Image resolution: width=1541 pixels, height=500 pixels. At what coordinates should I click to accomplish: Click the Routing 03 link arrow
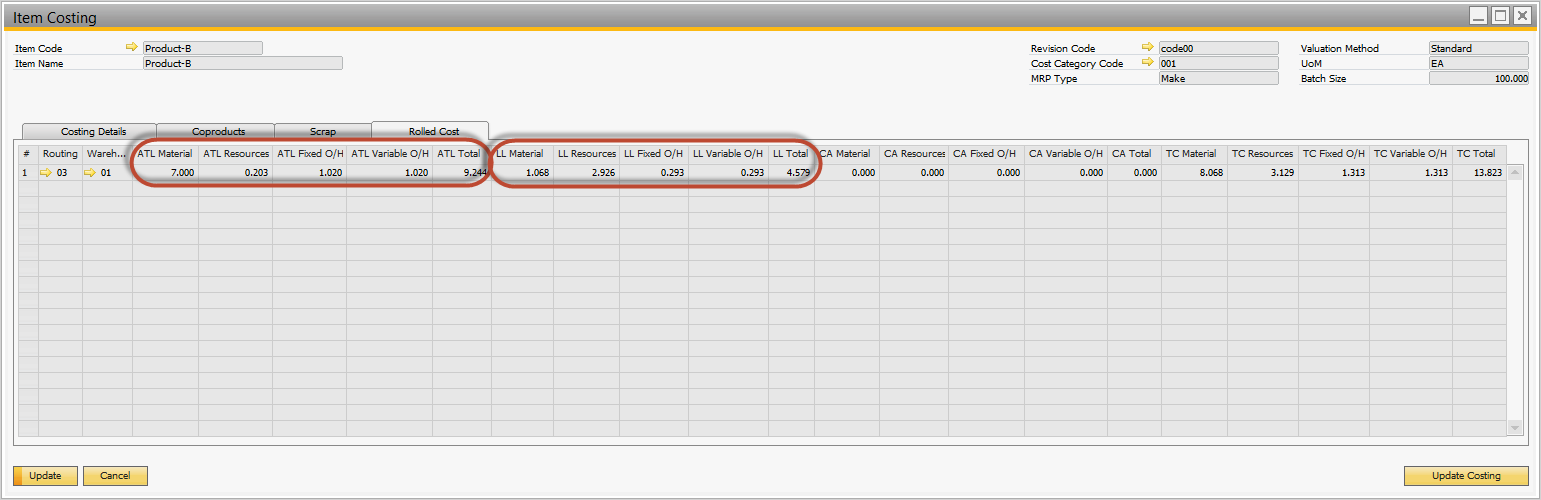(45, 173)
